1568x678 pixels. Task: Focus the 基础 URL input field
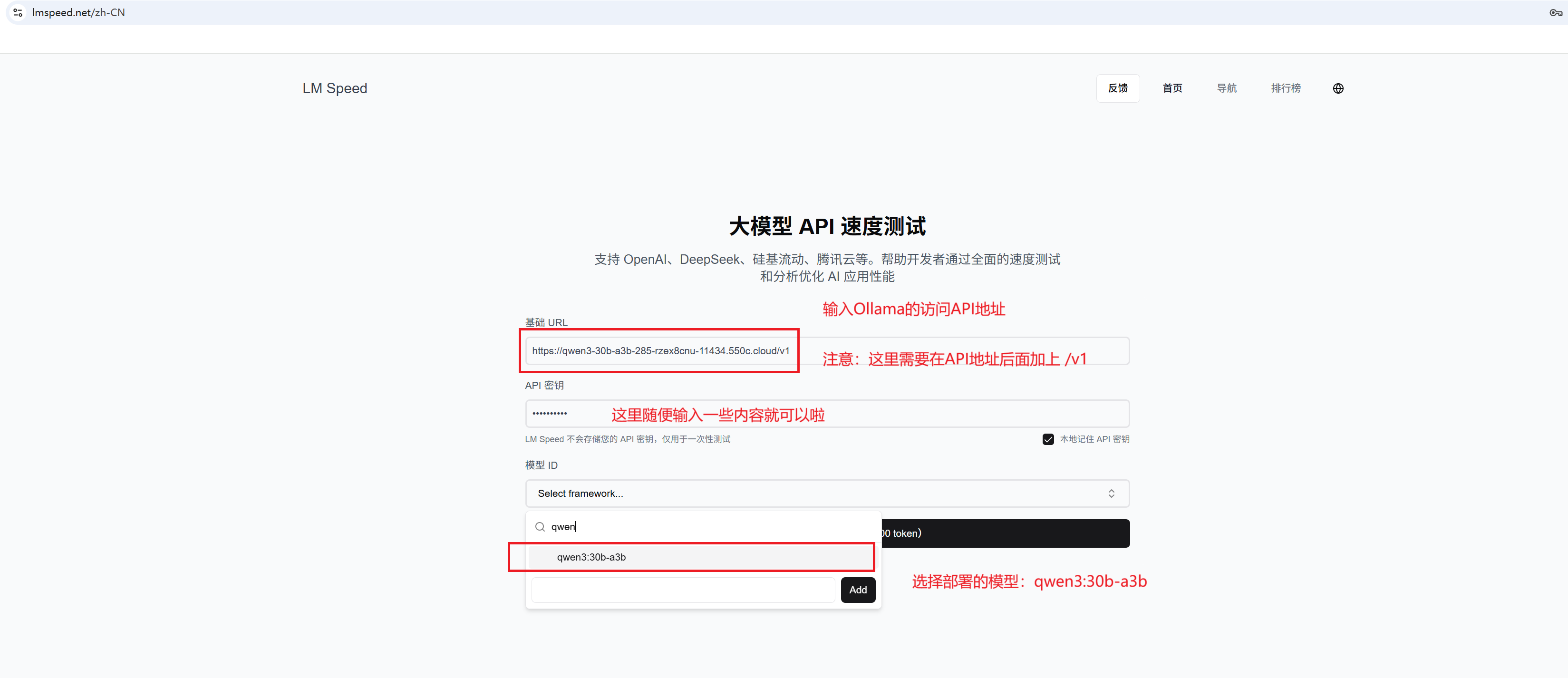click(x=660, y=350)
